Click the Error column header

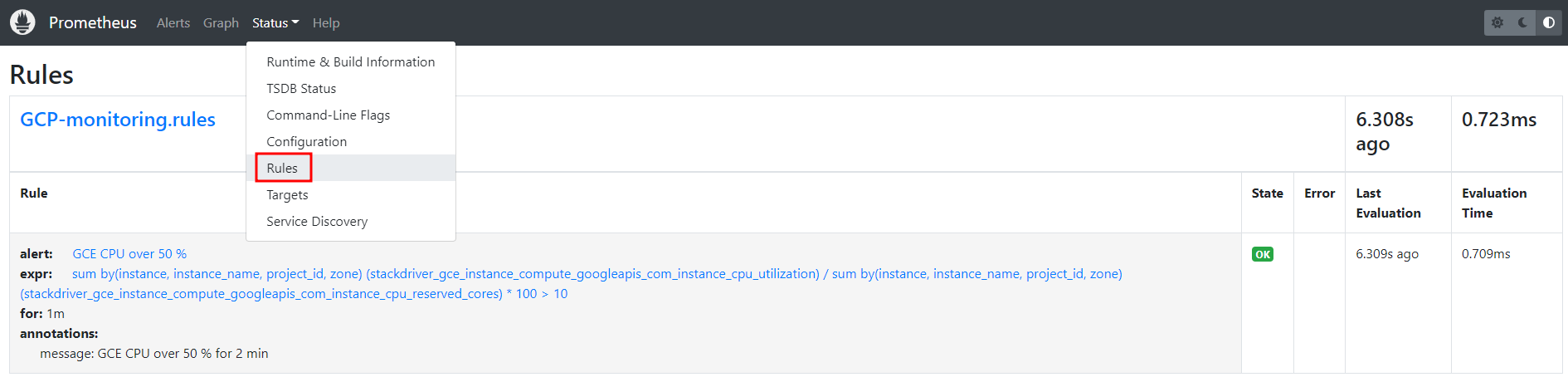pyautogui.click(x=1319, y=193)
